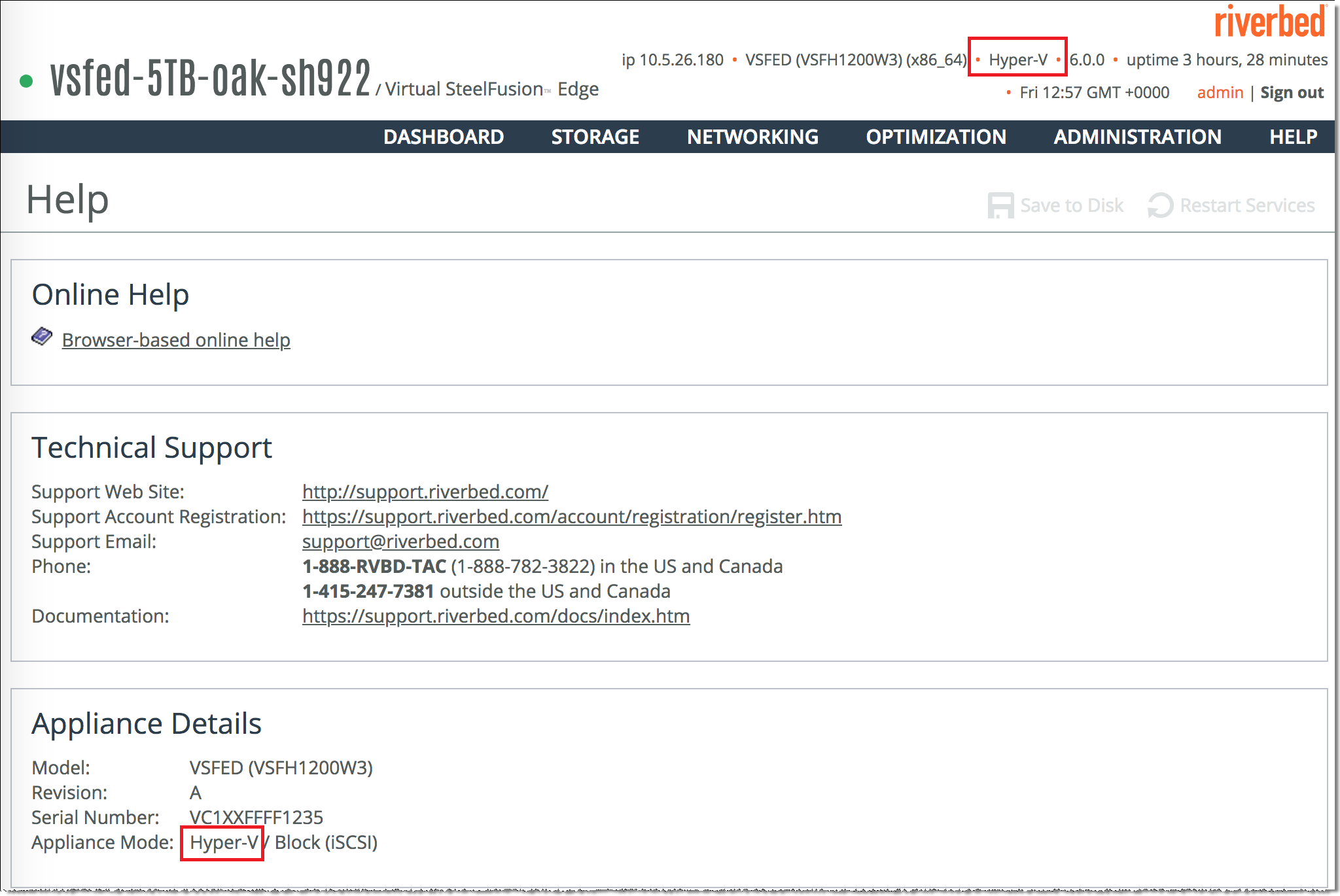Click Appliance Details model VSFED (VSFH1200W3)
Image resolution: width=1340 pixels, height=896 pixels.
point(281,768)
